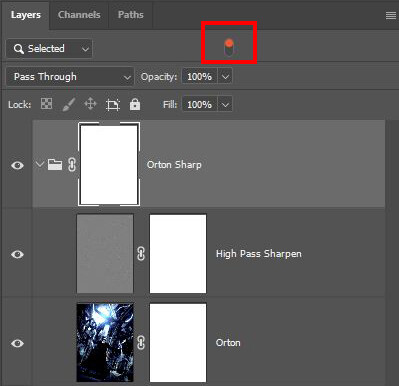
Task: Select the Orton layer image thumbnail
Action: (x=105, y=342)
